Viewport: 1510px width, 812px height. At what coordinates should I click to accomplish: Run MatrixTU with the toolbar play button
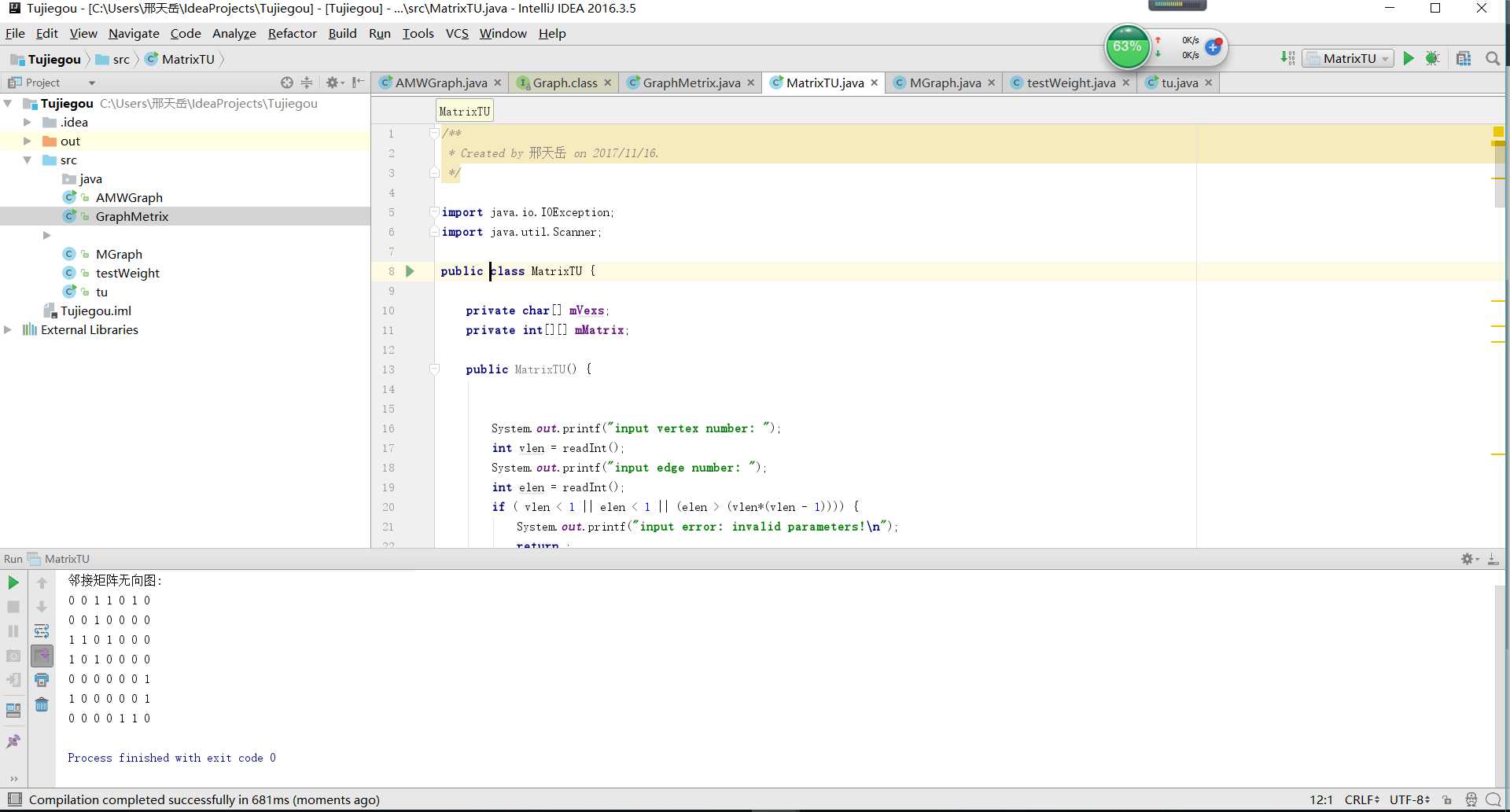1409,58
